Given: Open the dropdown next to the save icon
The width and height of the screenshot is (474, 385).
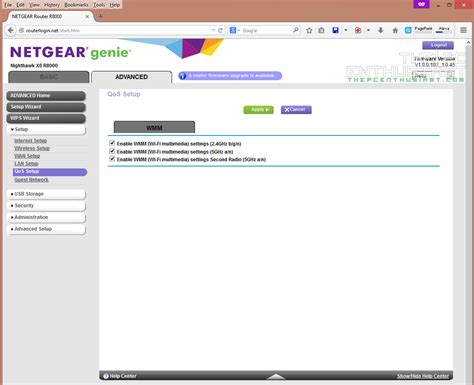Looking at the screenshot, I should tap(346, 30).
